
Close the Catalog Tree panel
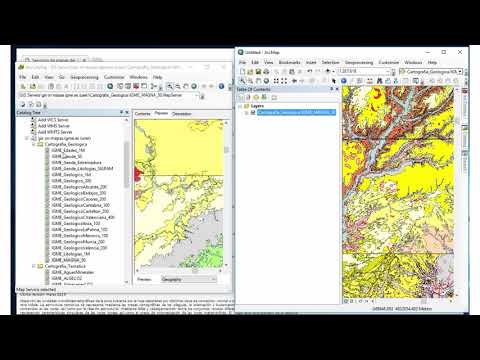click(x=127, y=113)
